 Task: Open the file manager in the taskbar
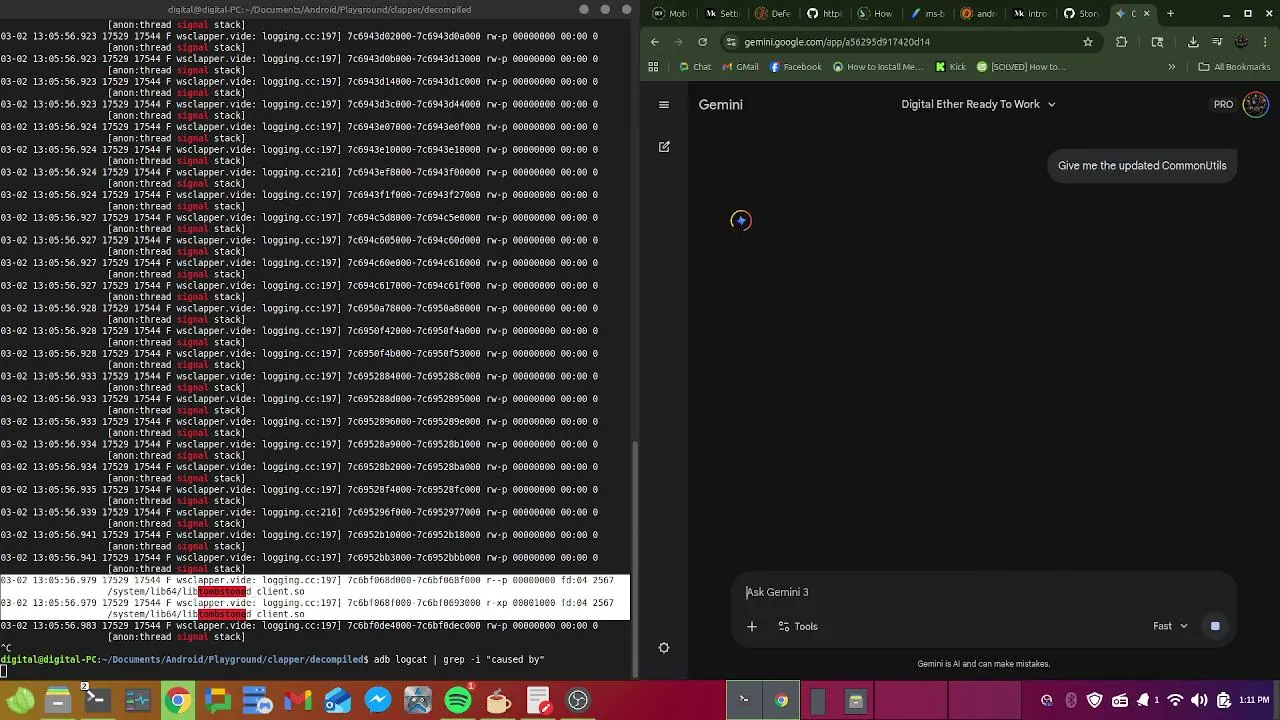pos(58,701)
